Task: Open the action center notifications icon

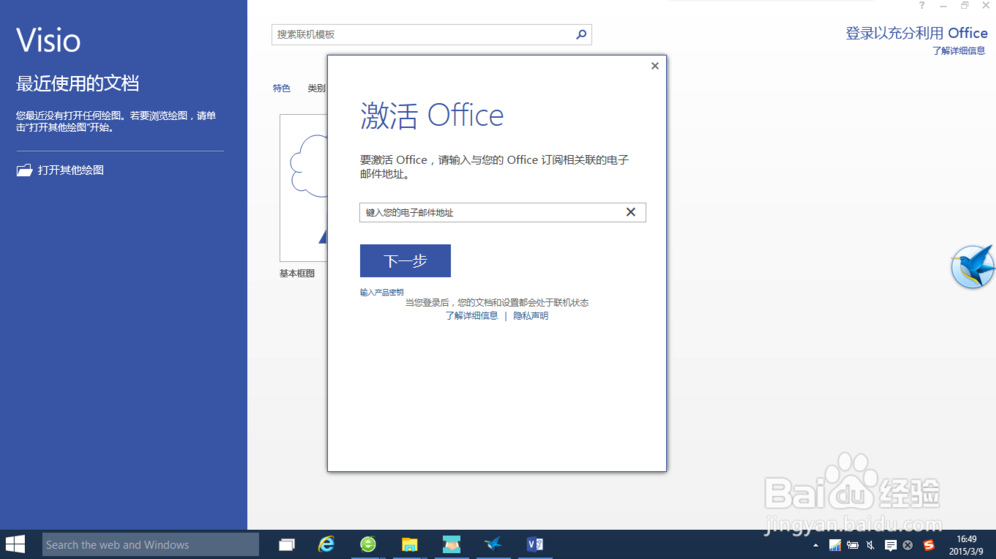Action: 890,545
